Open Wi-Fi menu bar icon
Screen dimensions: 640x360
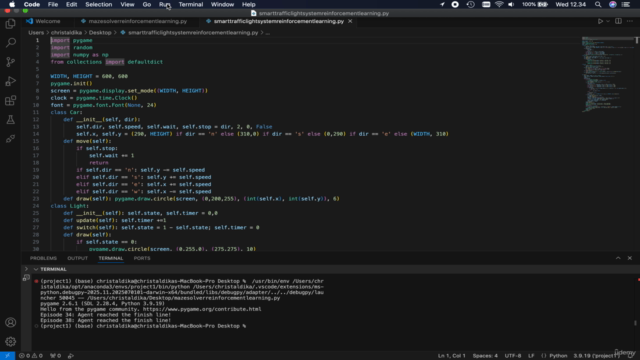point(499,4)
